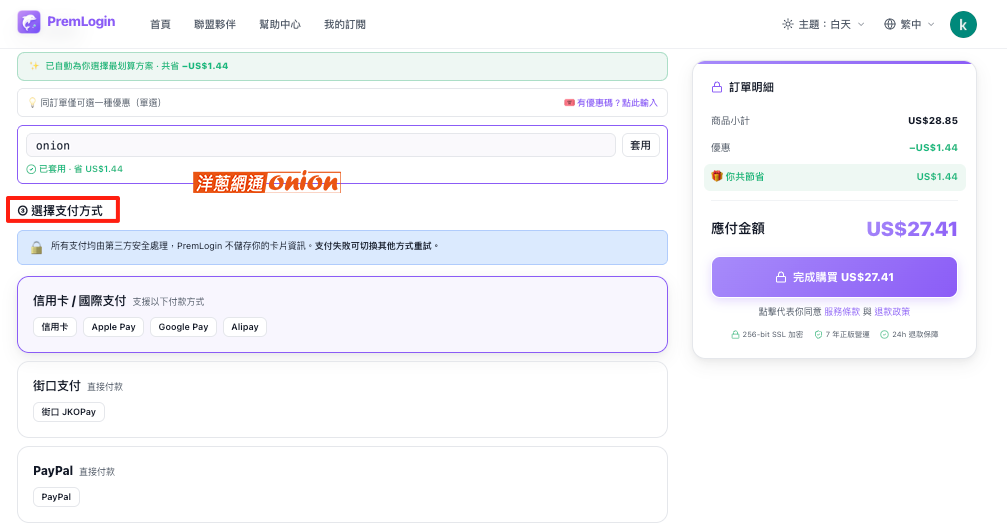Select 信用卡 / 國際支付 payment option
This screenshot has height=527, width=1007.
click(342, 315)
